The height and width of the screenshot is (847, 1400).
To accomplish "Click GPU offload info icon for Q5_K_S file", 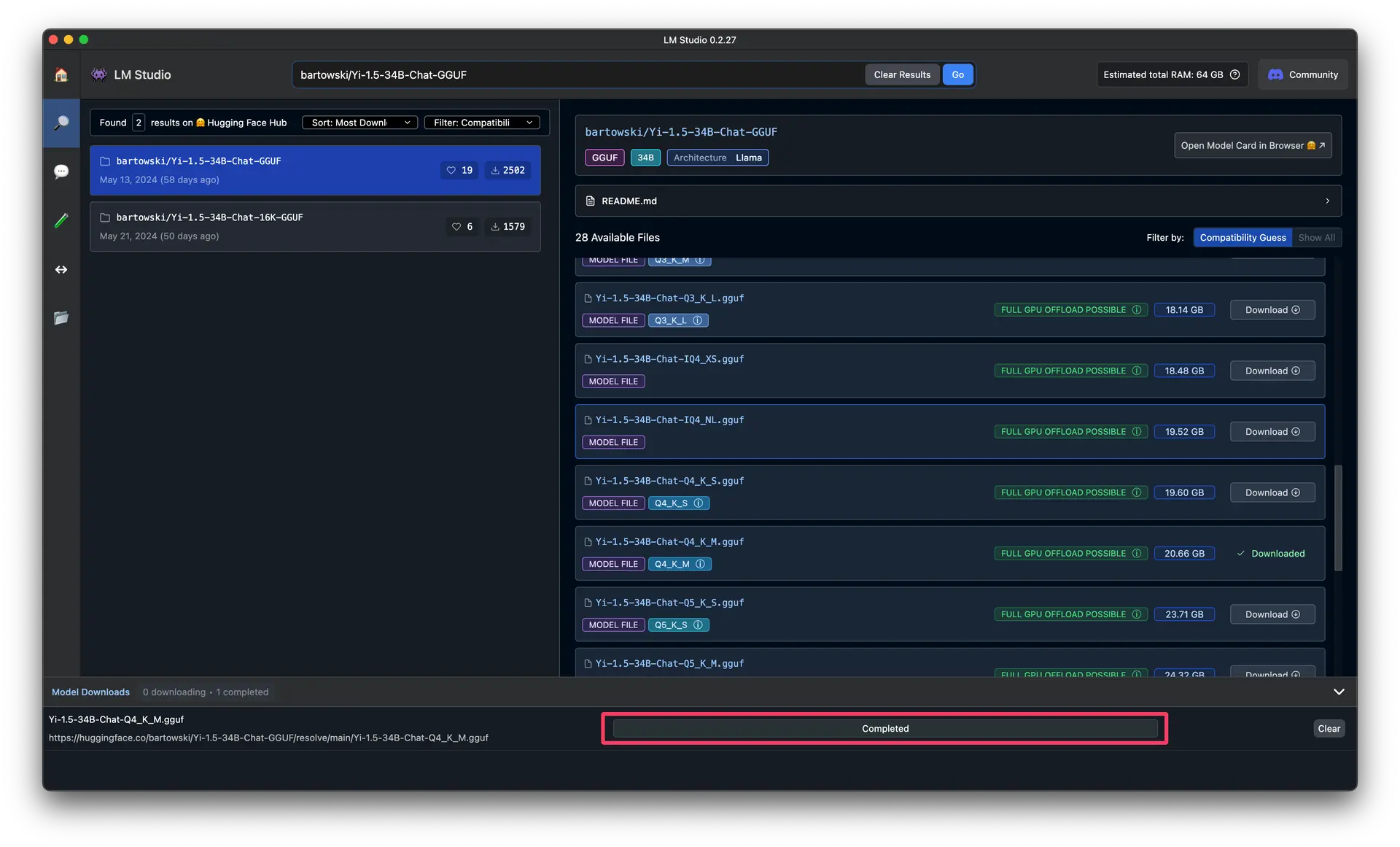I will pos(1136,614).
